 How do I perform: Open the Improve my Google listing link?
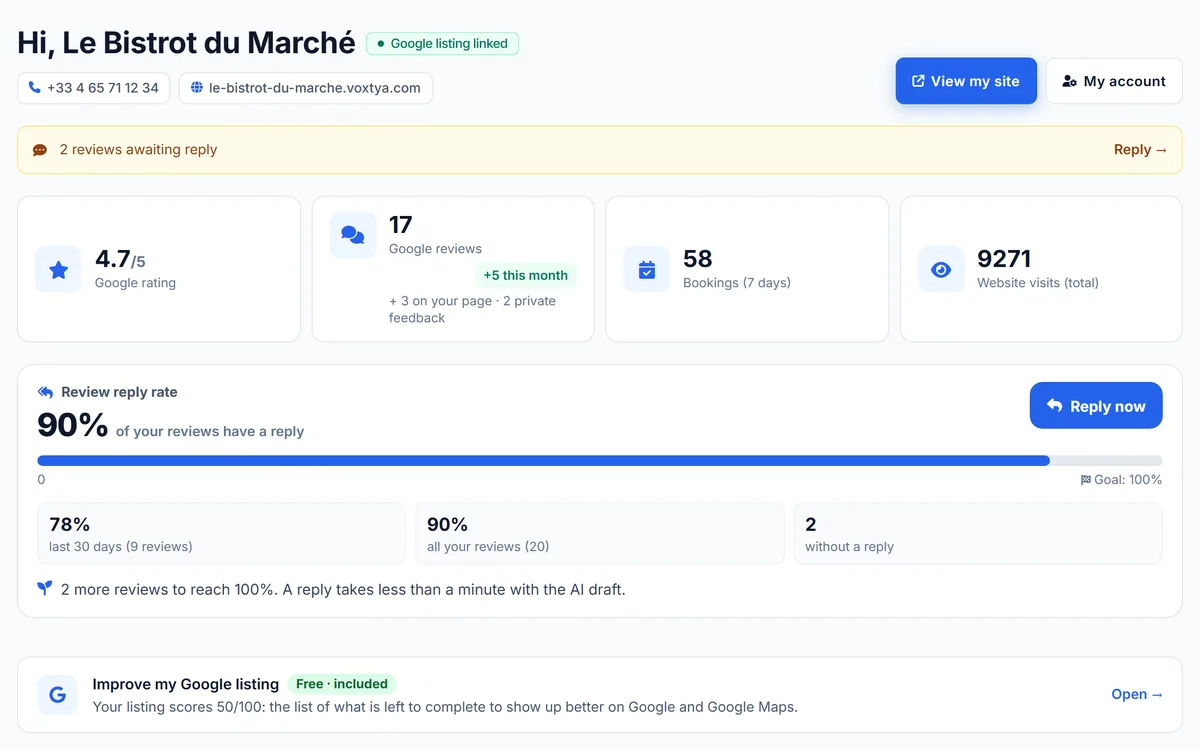pyautogui.click(x=1137, y=694)
